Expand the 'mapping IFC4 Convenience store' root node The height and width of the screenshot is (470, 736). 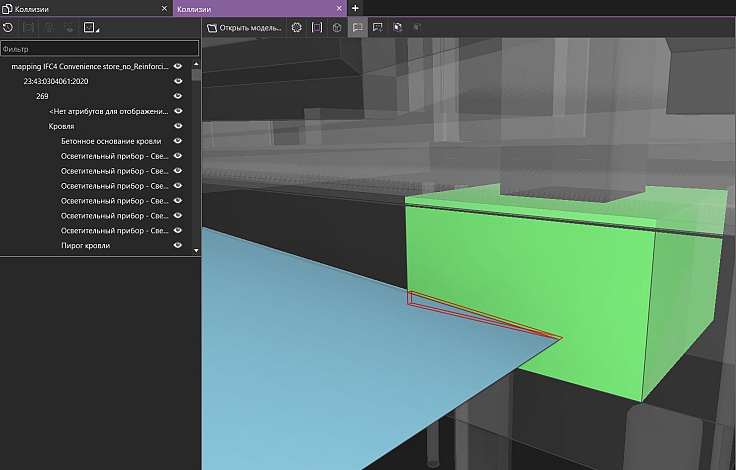pyautogui.click(x=90, y=66)
